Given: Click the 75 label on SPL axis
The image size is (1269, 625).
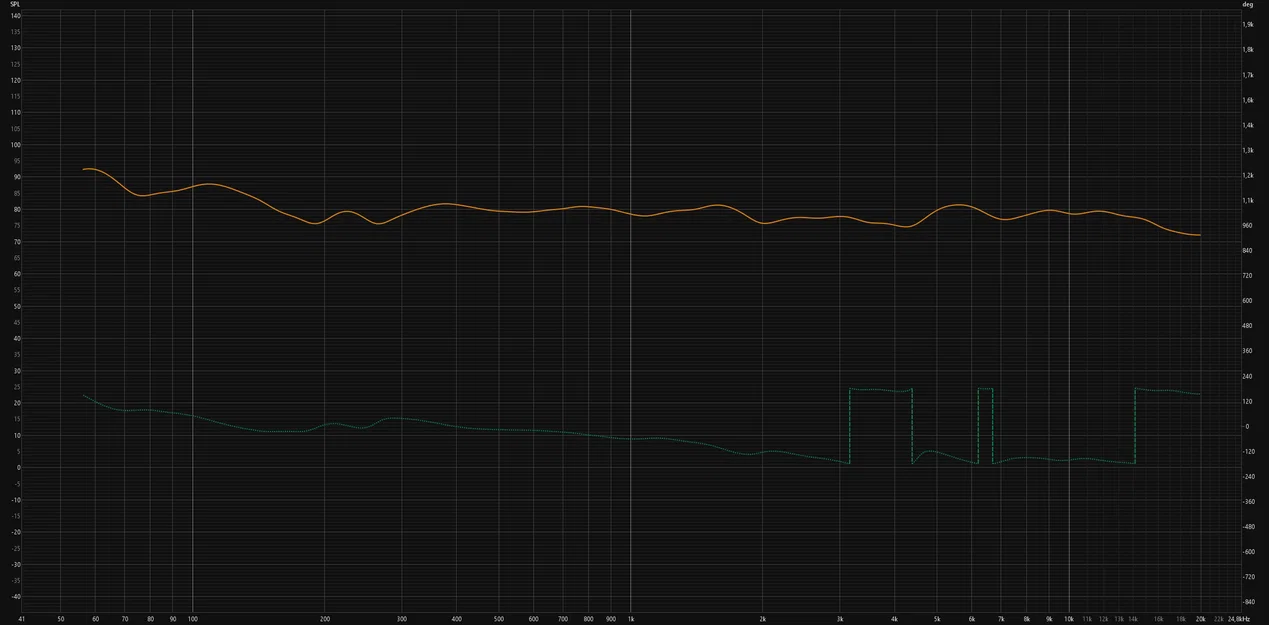Looking at the screenshot, I should click(16, 225).
